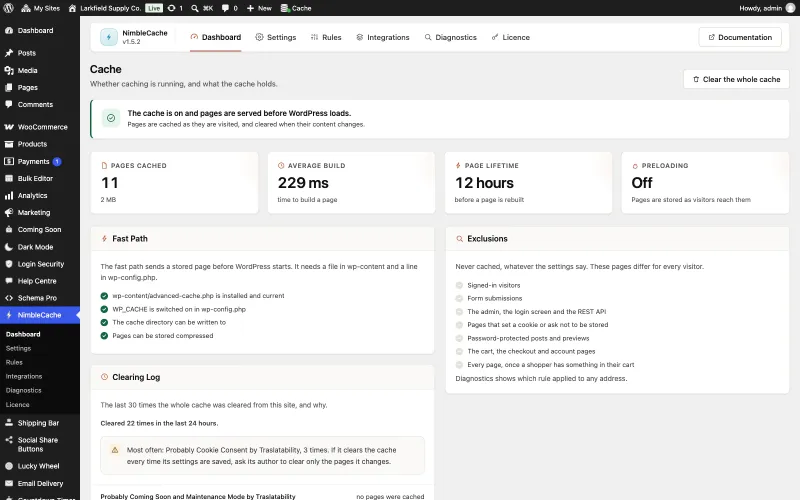Open Licence submenu under NimbleCache

[x=17, y=405]
